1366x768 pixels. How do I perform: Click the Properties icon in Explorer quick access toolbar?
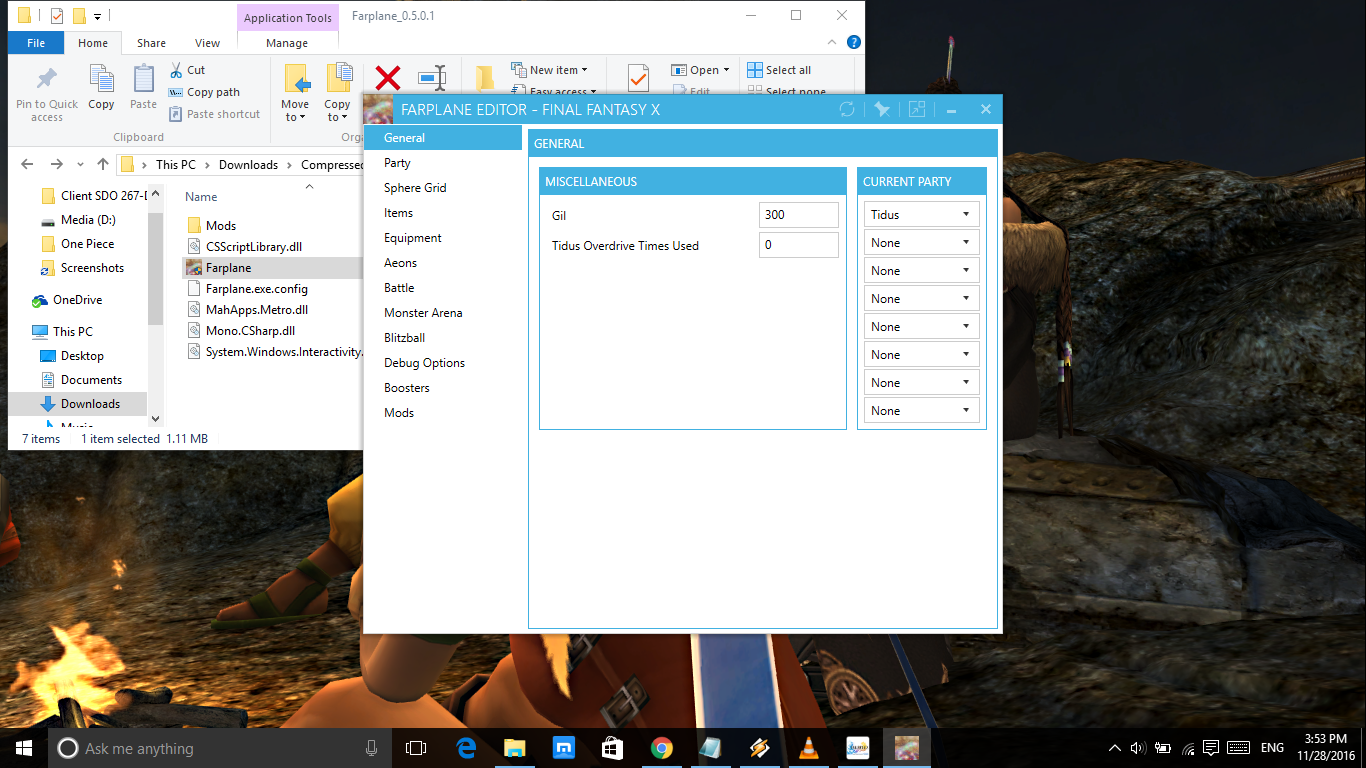pos(56,16)
